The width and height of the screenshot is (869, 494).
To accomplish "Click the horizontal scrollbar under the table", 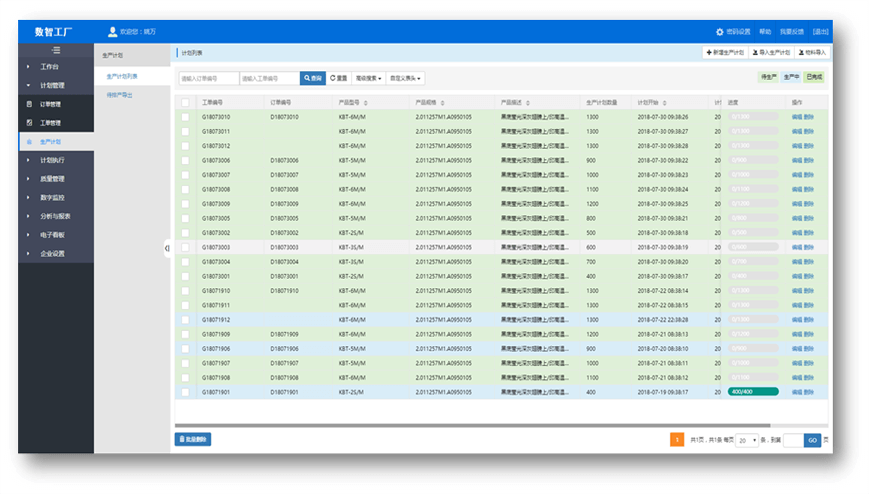I will coord(473,425).
